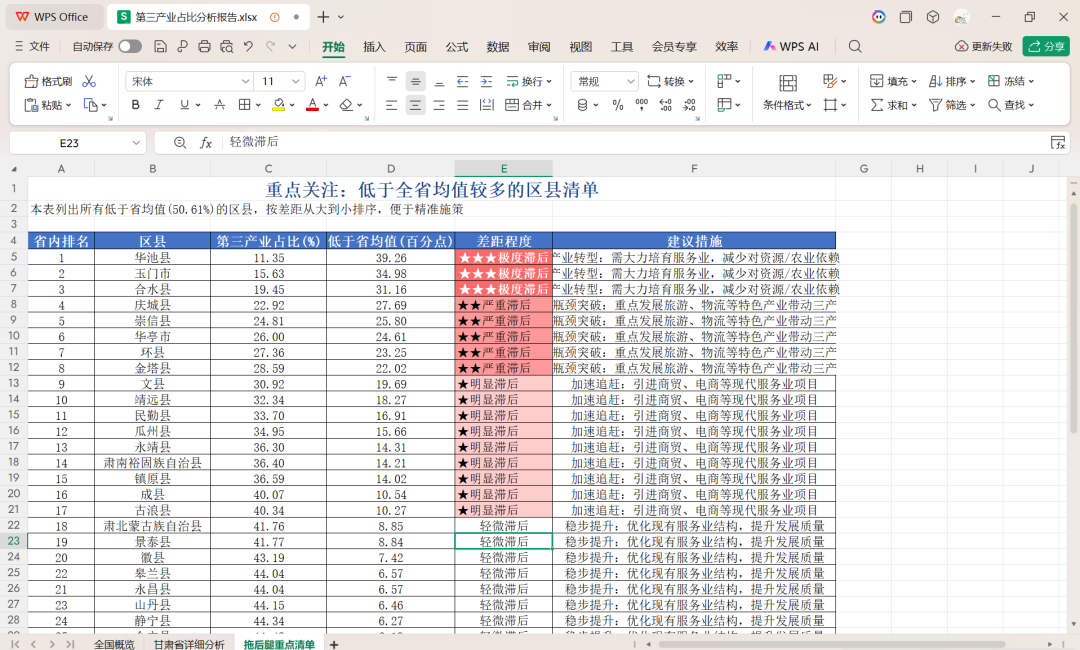This screenshot has width=1080, height=650.
Task: Click the formula bar input showing 轻微滞后
Action: click(634, 142)
